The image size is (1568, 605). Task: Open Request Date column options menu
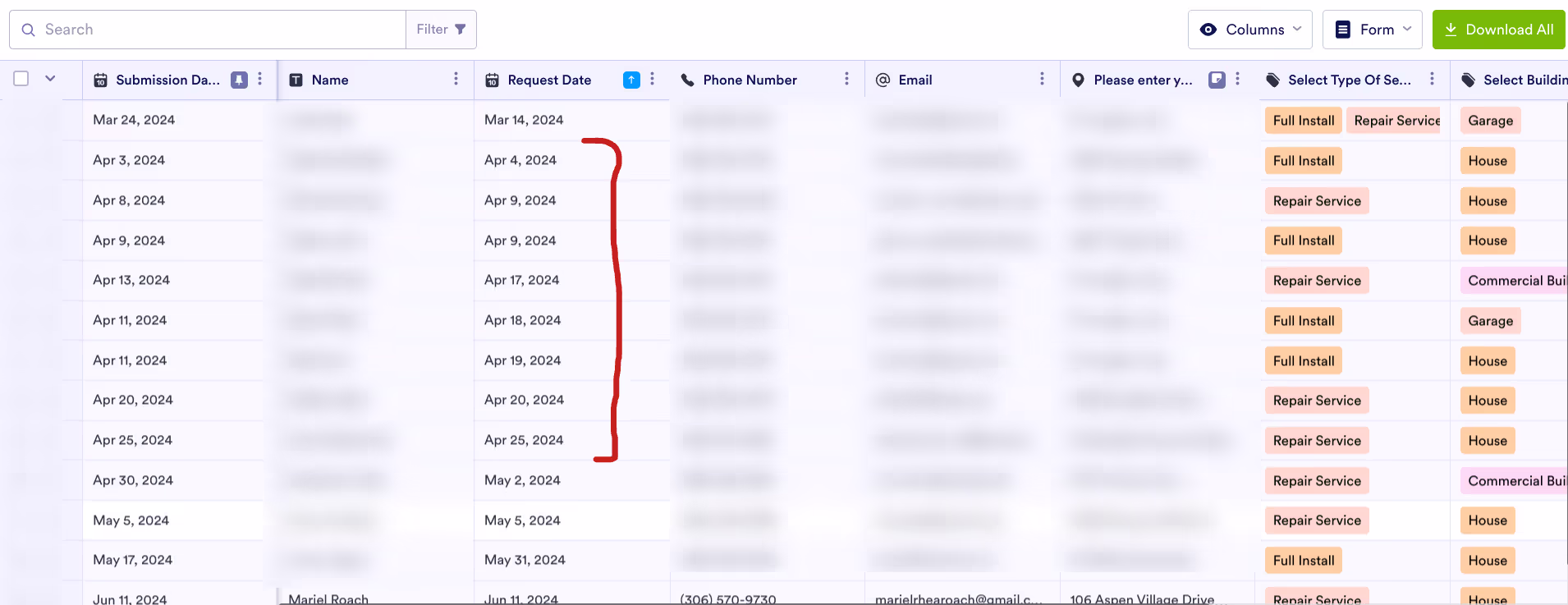click(653, 79)
